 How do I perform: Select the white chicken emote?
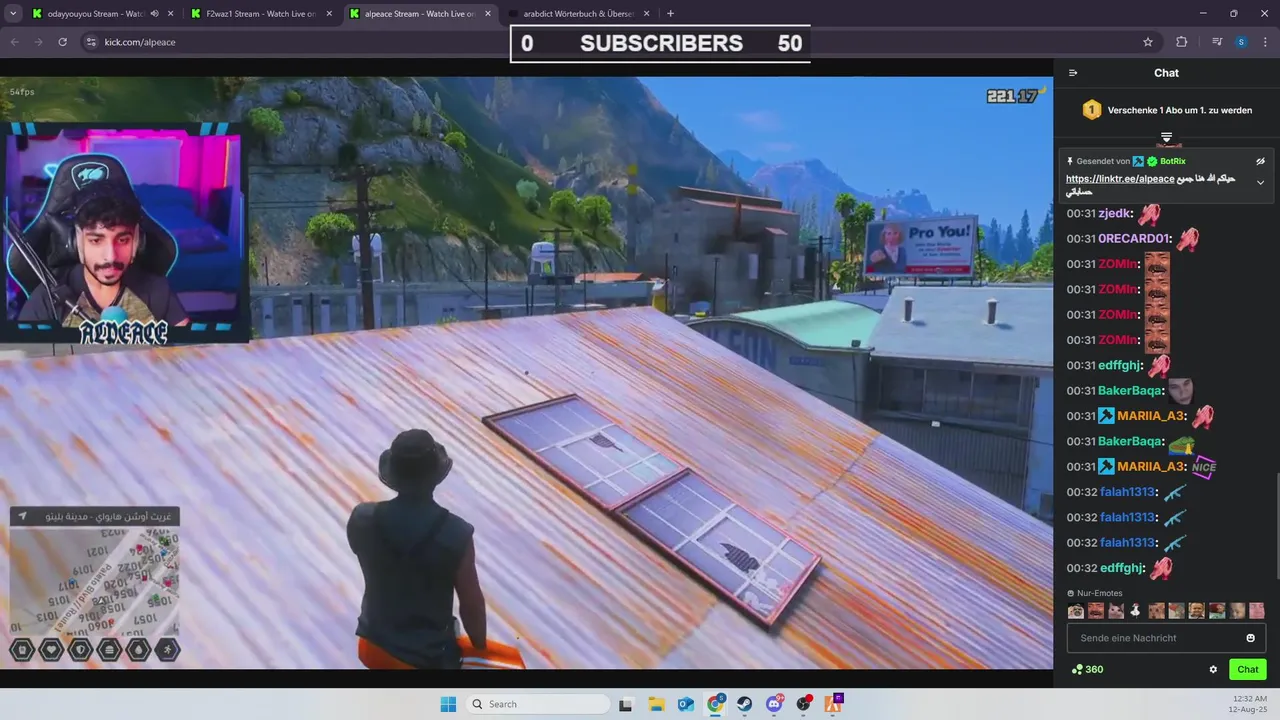tap(1135, 611)
